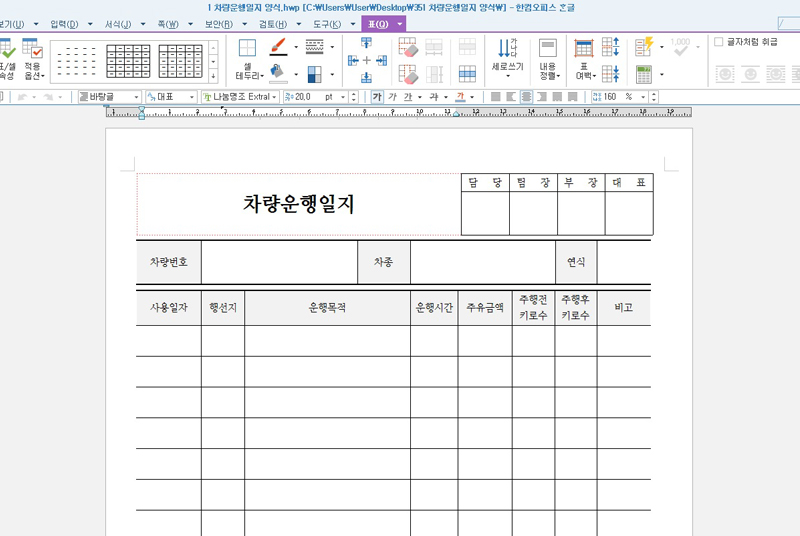Image resolution: width=800 pixels, height=536 pixels.
Task: Expand the 나눔명조 font name dropdown
Action: tap(274, 97)
